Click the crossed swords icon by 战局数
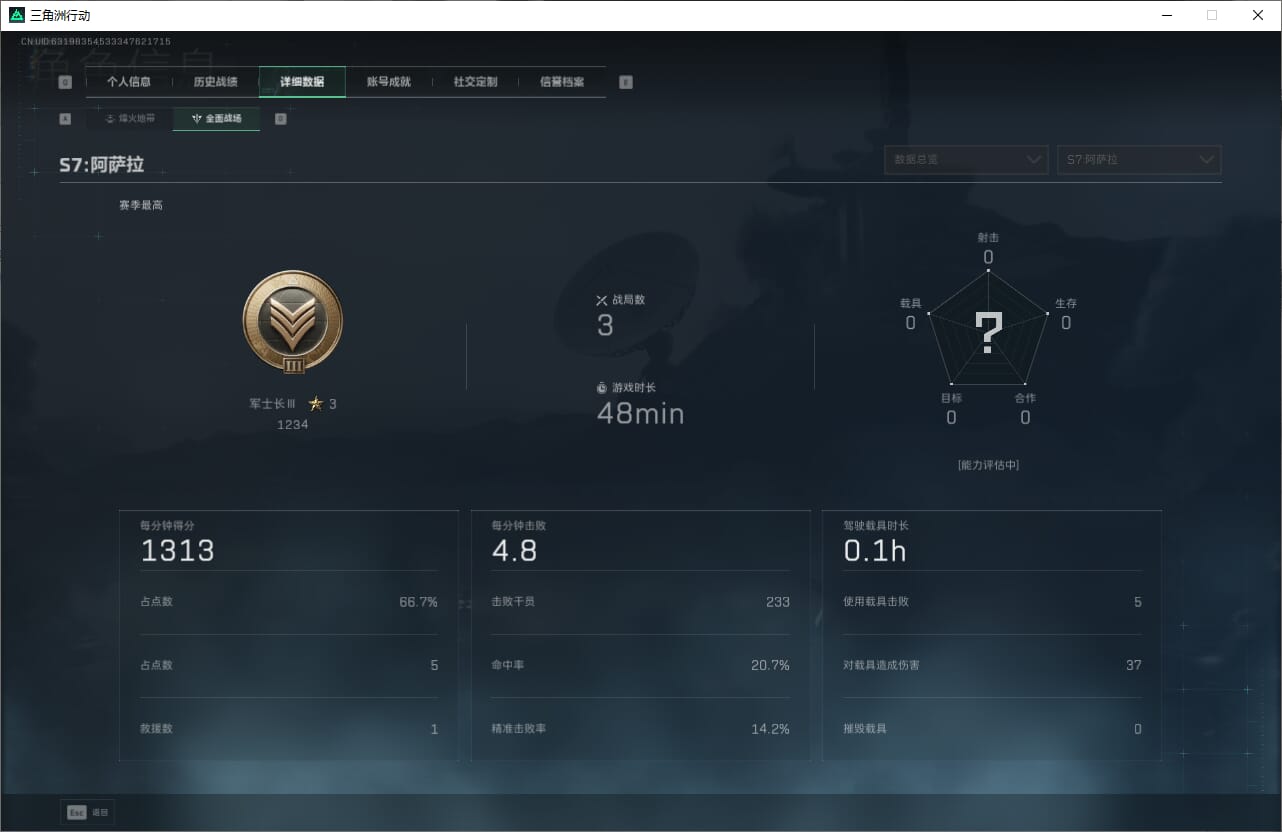Image resolution: width=1282 pixels, height=832 pixels. [x=602, y=300]
